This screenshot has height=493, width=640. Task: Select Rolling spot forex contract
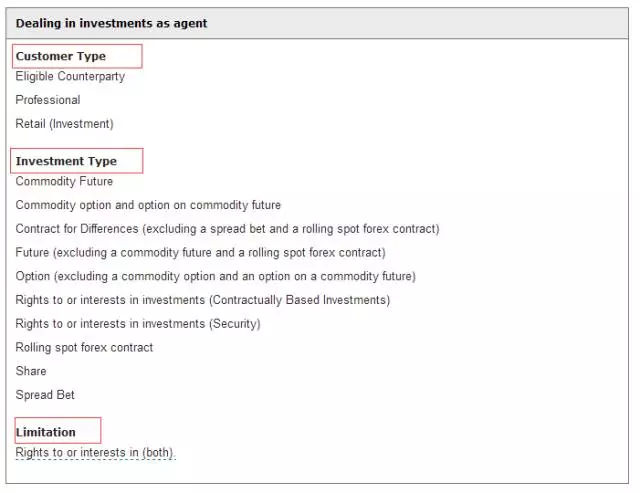tap(84, 347)
